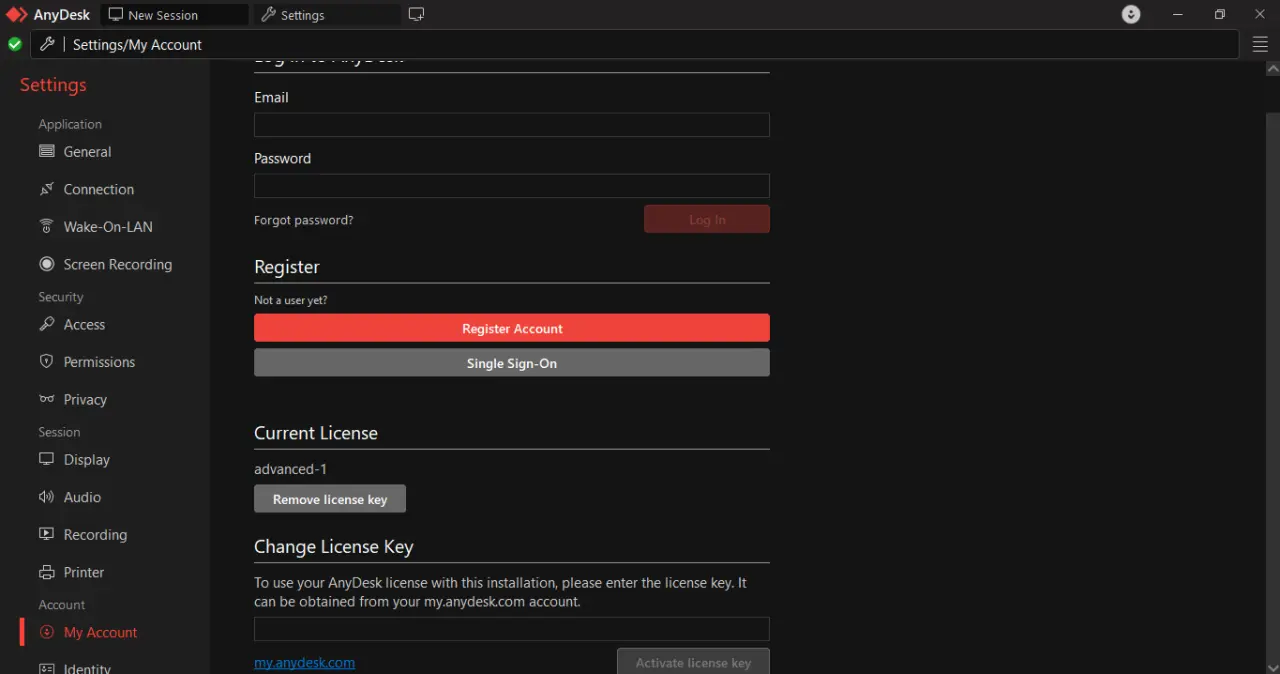1280x674 pixels.
Task: Open Audio settings
Action: click(82, 497)
